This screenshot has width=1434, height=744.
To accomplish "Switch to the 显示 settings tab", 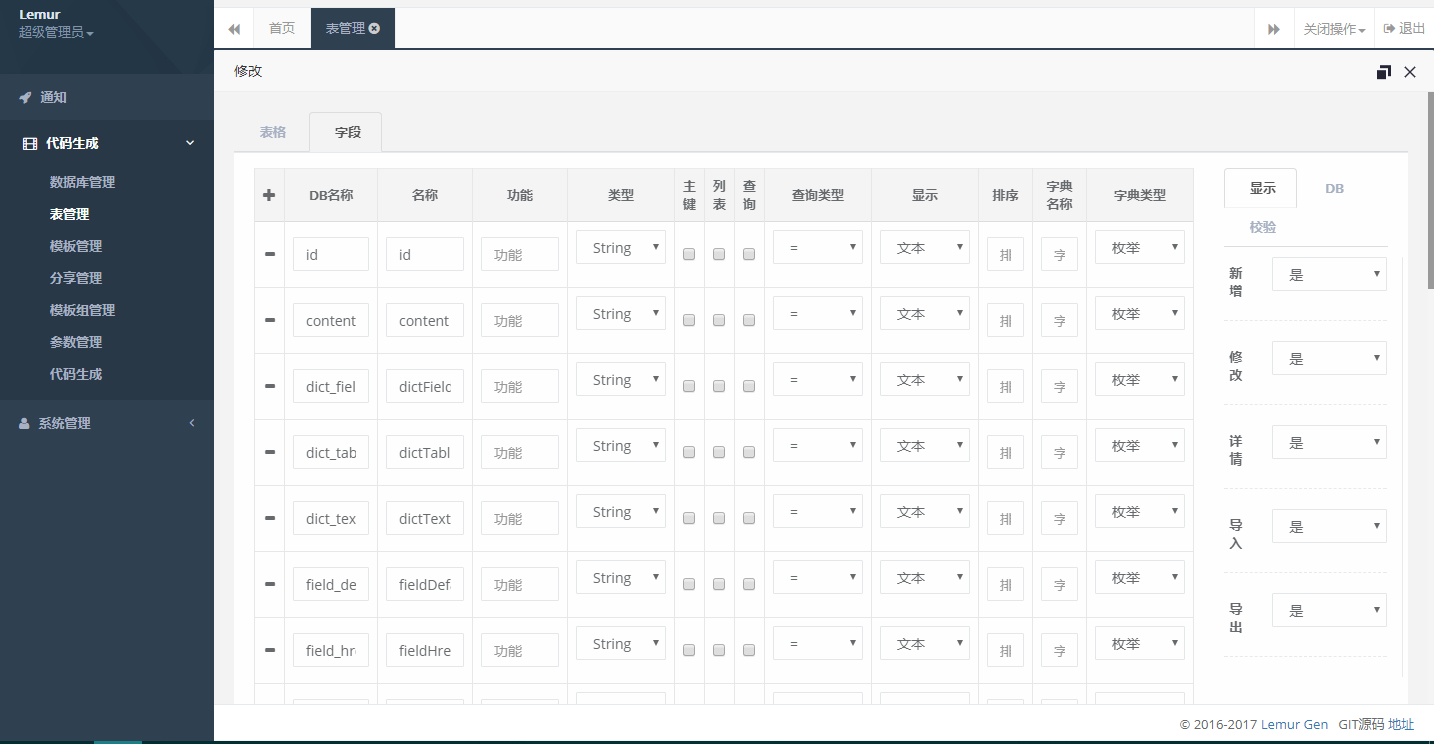I will pyautogui.click(x=1262, y=188).
